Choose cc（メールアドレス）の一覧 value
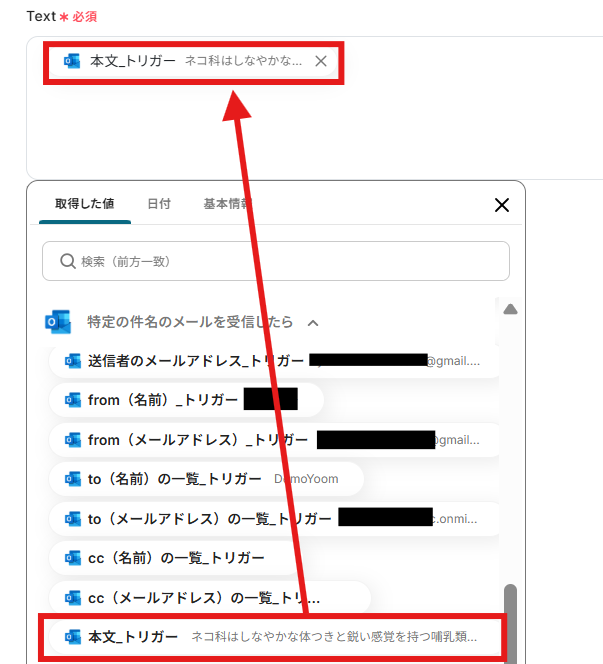The height and width of the screenshot is (664, 603). tap(210, 598)
